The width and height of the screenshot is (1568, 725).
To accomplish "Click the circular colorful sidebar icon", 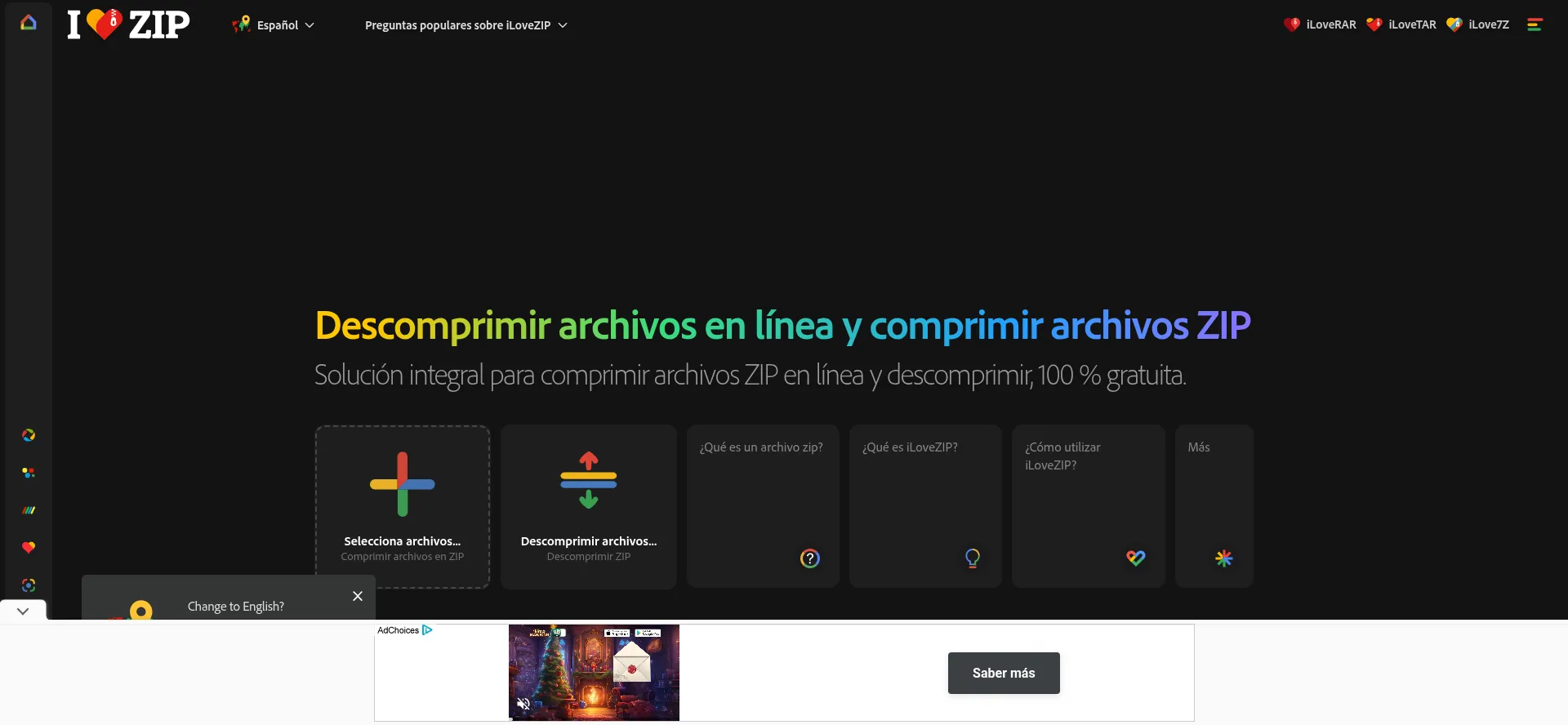I will point(29,435).
